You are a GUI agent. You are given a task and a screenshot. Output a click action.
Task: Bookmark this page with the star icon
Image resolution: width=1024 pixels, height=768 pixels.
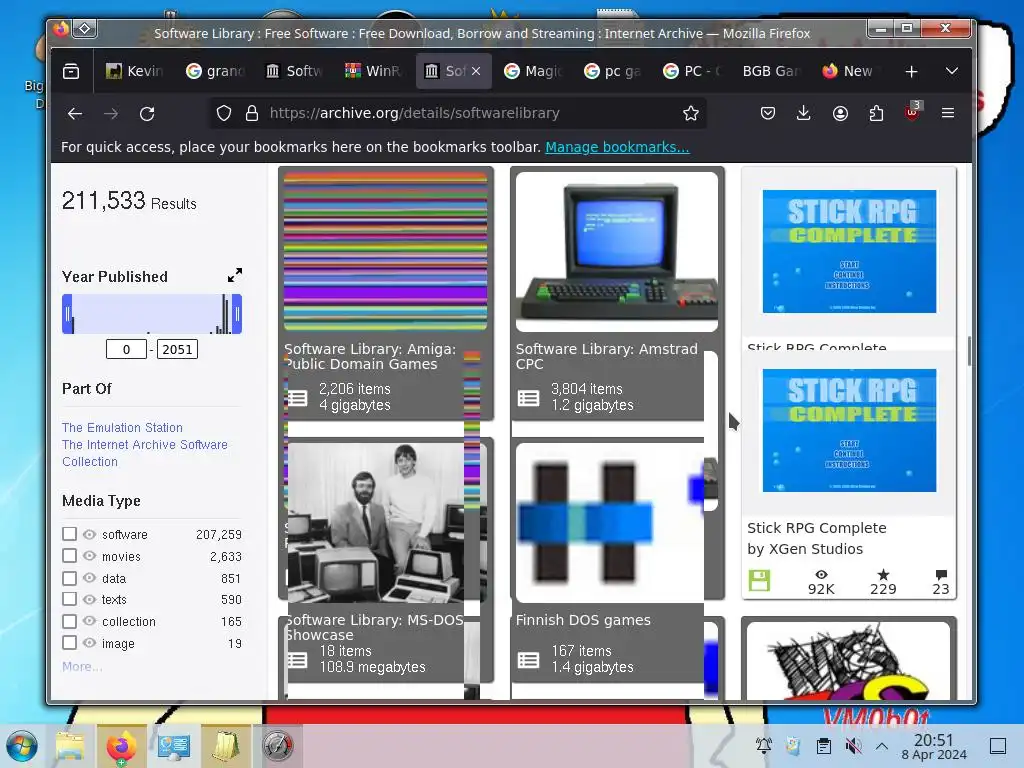690,114
